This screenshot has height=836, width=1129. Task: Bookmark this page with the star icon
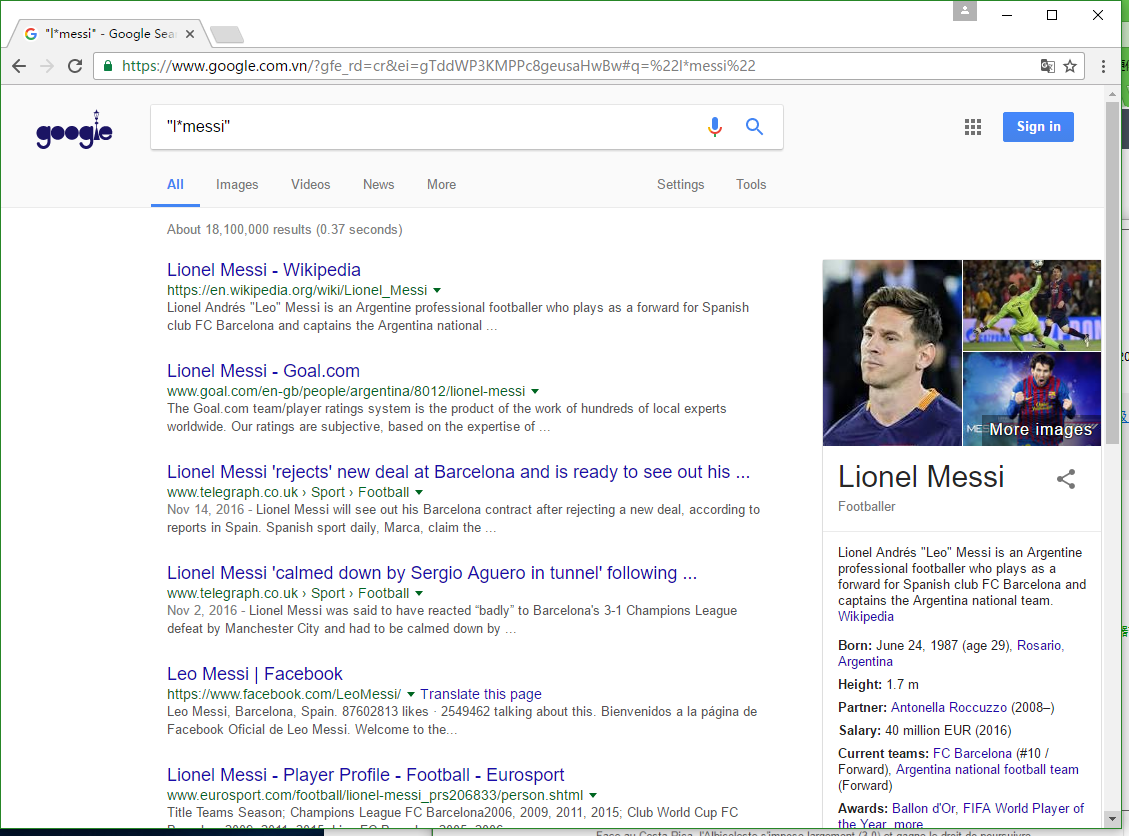click(x=1070, y=66)
